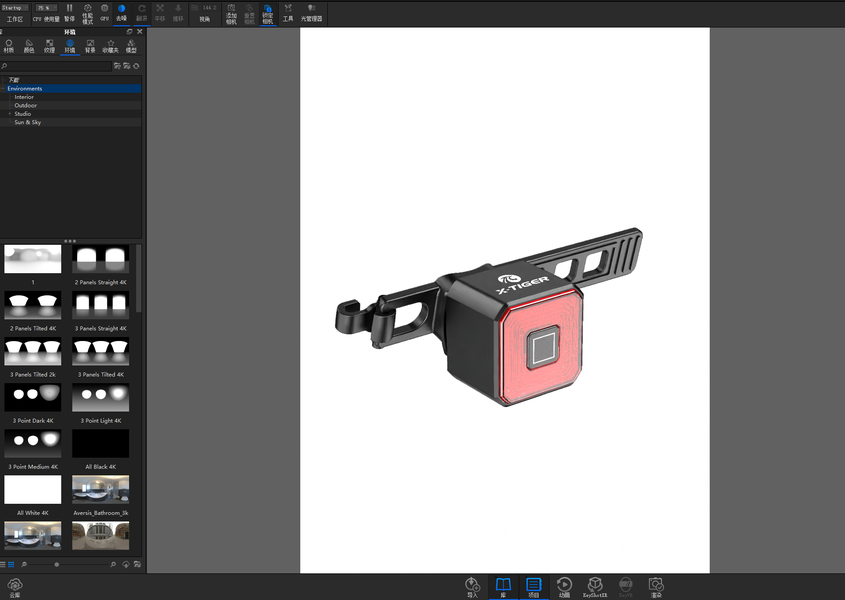Screen dimensions: 845x600
Task: Open the Render (渲染) dialog
Action: (x=656, y=587)
